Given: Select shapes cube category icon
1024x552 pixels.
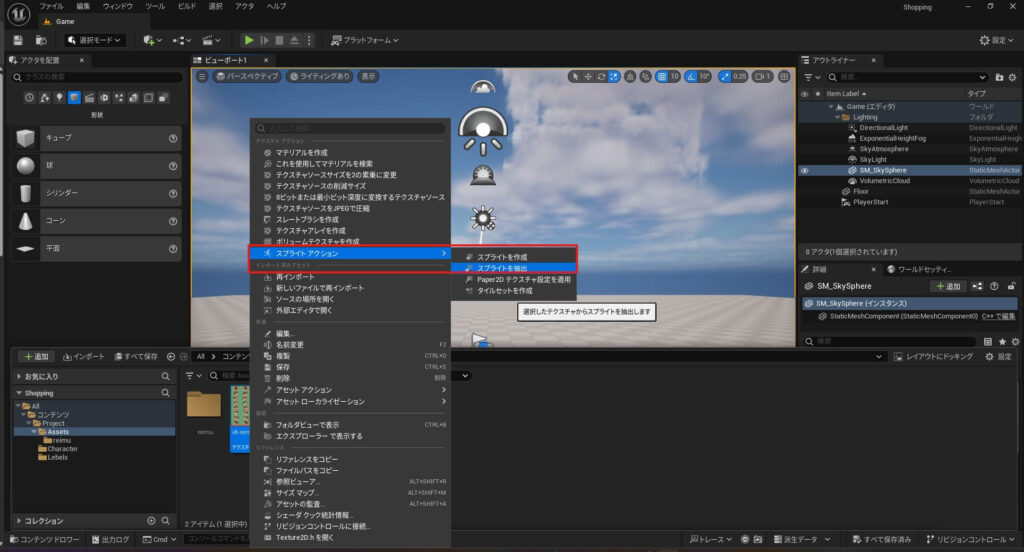Looking at the screenshot, I should (x=74, y=97).
